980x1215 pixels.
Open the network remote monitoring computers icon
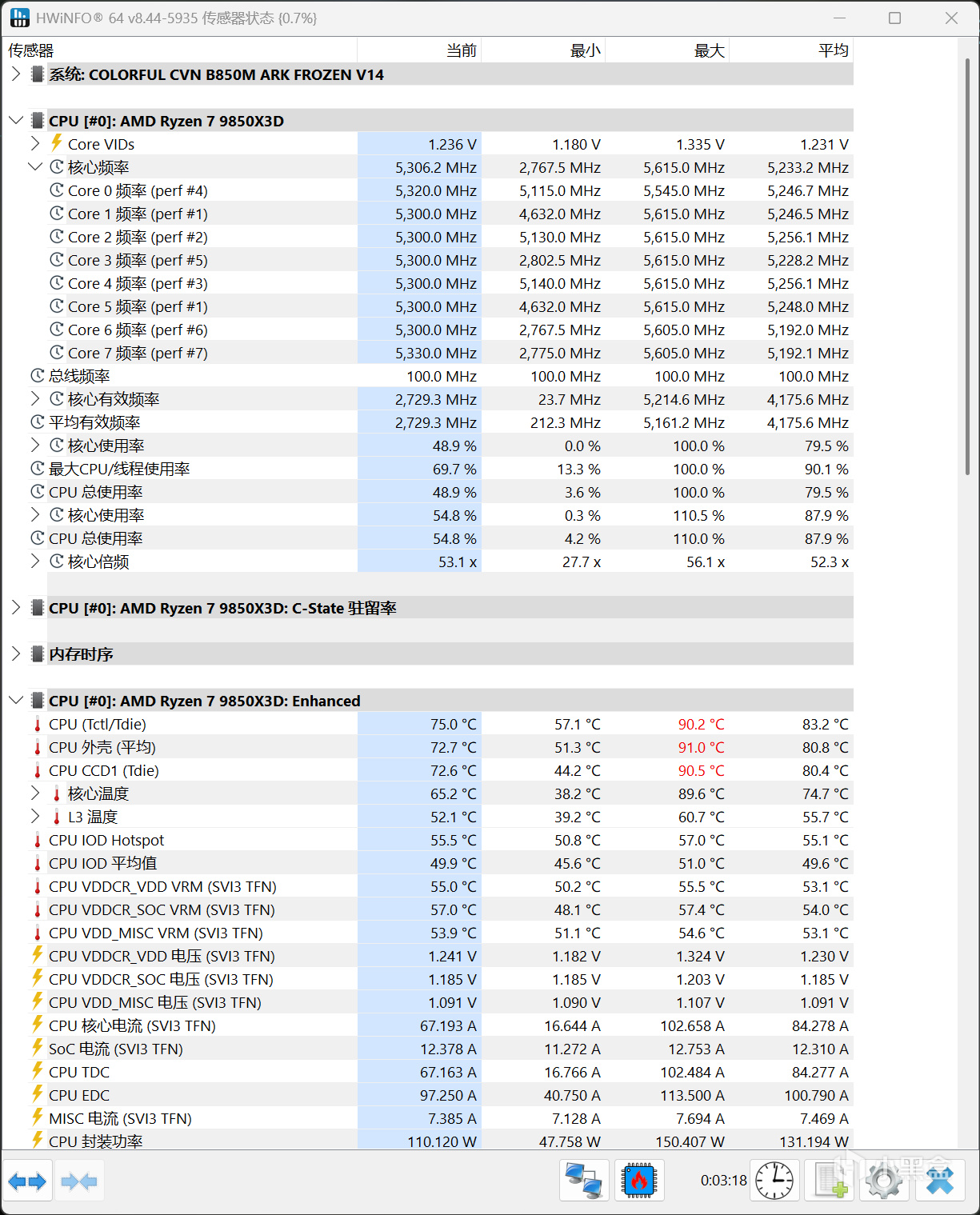(584, 1181)
